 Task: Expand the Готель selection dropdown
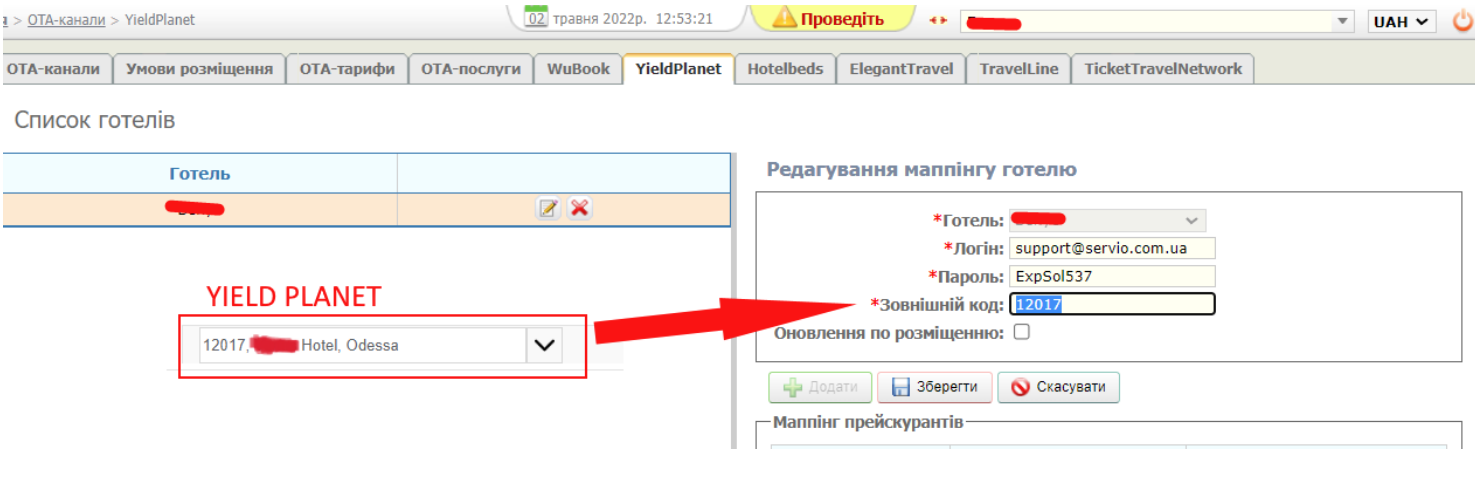(x=1190, y=220)
